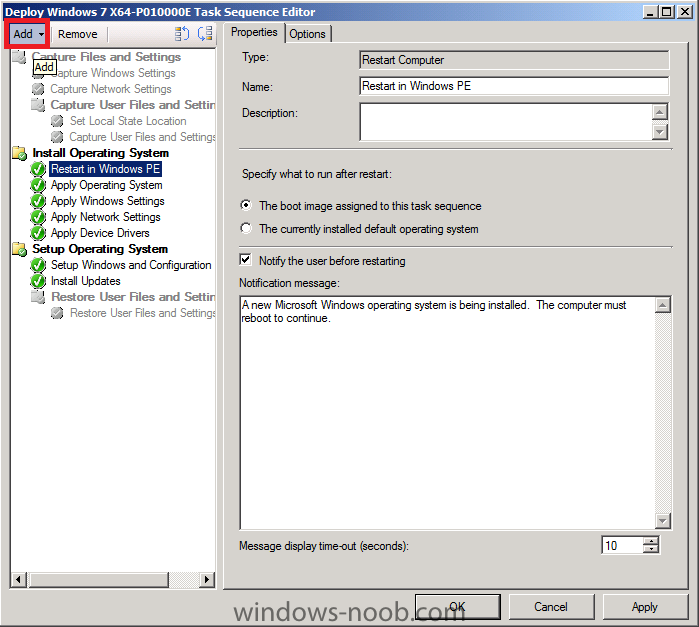Select currently installed default operating system option
Screen dimensions: 699x627
click(x=246, y=228)
